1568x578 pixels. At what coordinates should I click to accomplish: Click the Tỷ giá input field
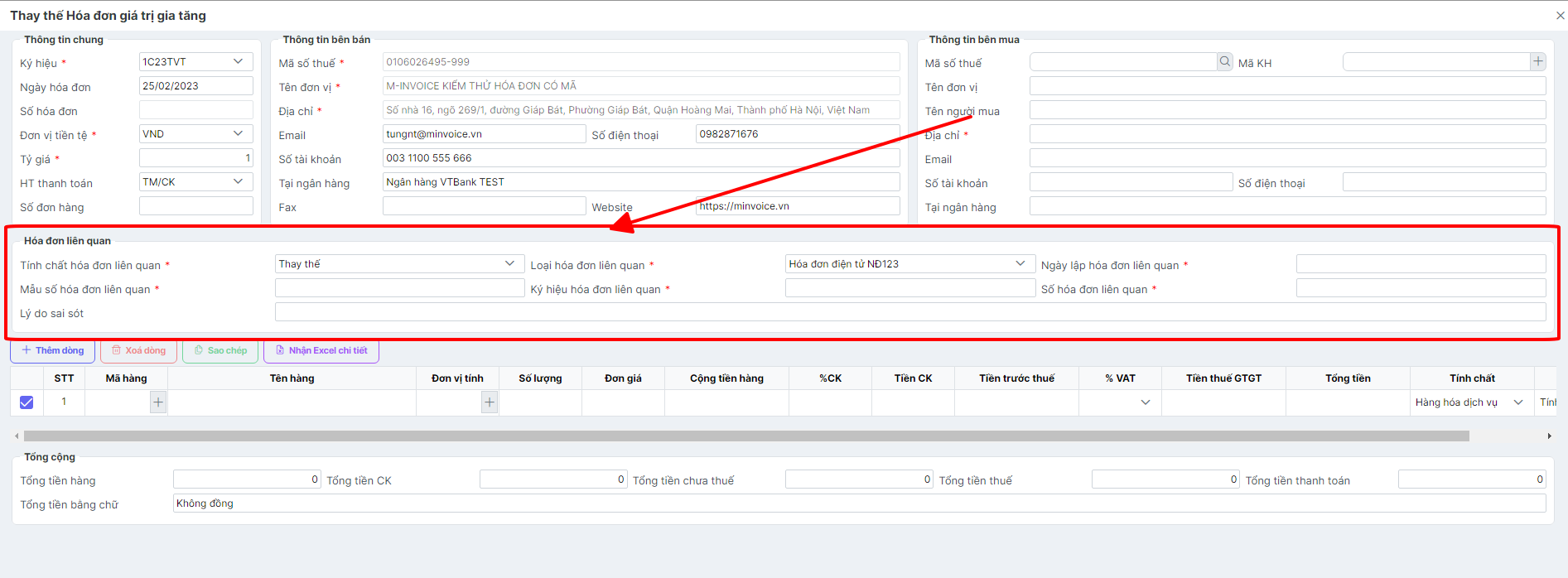click(x=196, y=158)
